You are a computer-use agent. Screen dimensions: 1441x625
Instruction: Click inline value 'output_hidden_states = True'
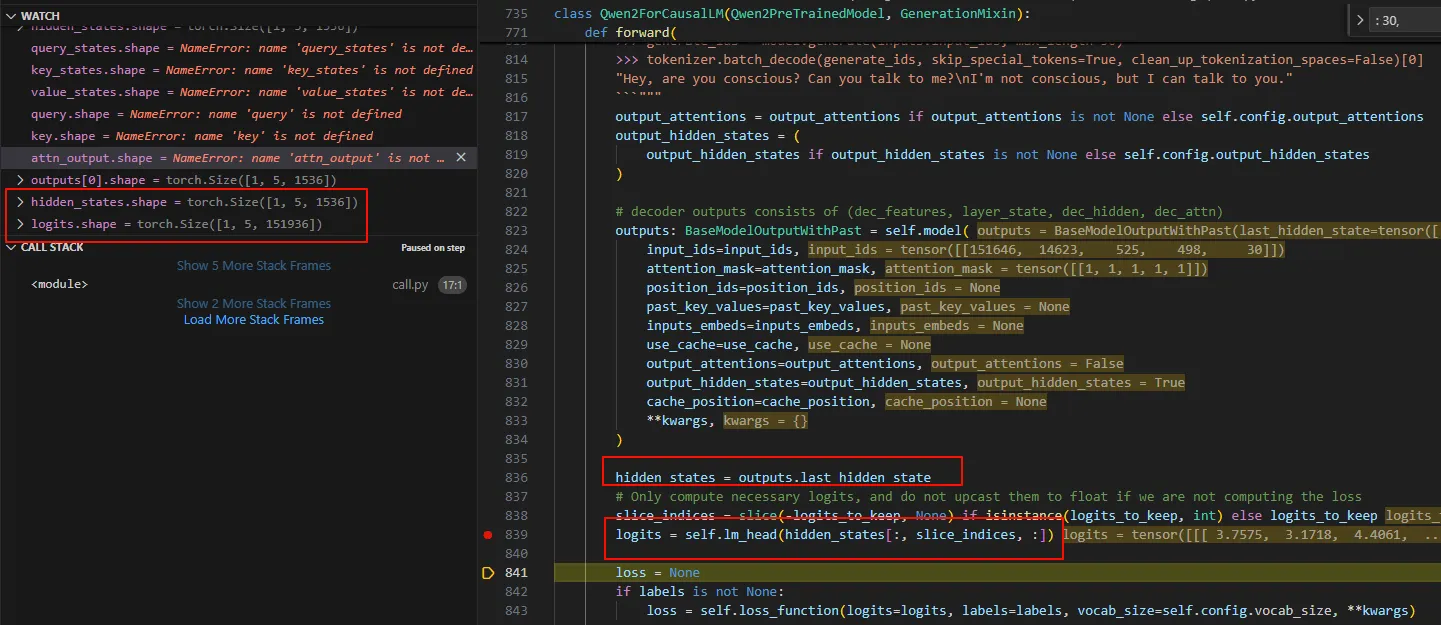pos(1081,383)
